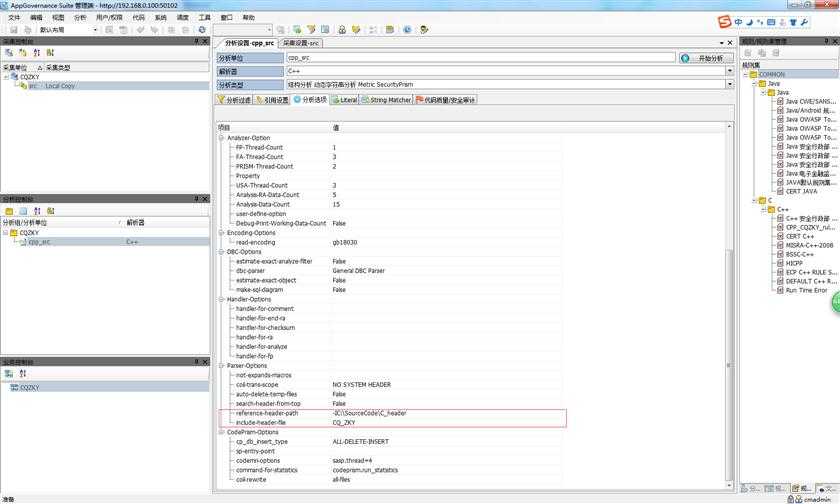This screenshot has height=504, width=840.
Task: Collapse the CodePrism-Options group
Action: pos(221,432)
